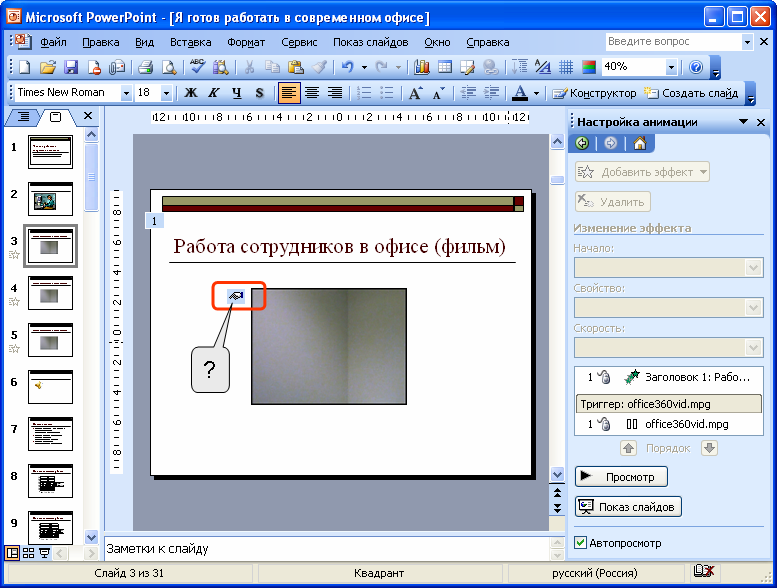
Task: Toggle right text alignment
Action: (x=335, y=93)
